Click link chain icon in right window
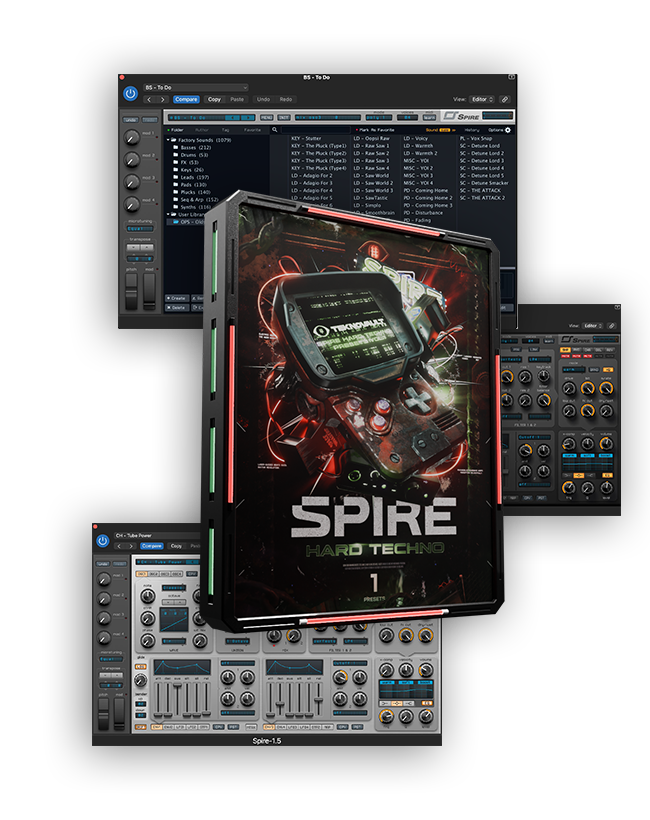Image resolution: width=650 pixels, height=820 pixels. (x=612, y=326)
